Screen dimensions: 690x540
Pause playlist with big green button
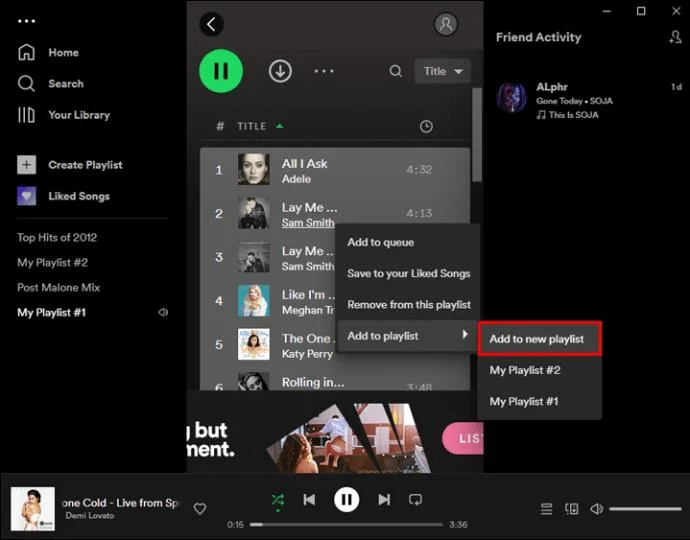point(221,71)
